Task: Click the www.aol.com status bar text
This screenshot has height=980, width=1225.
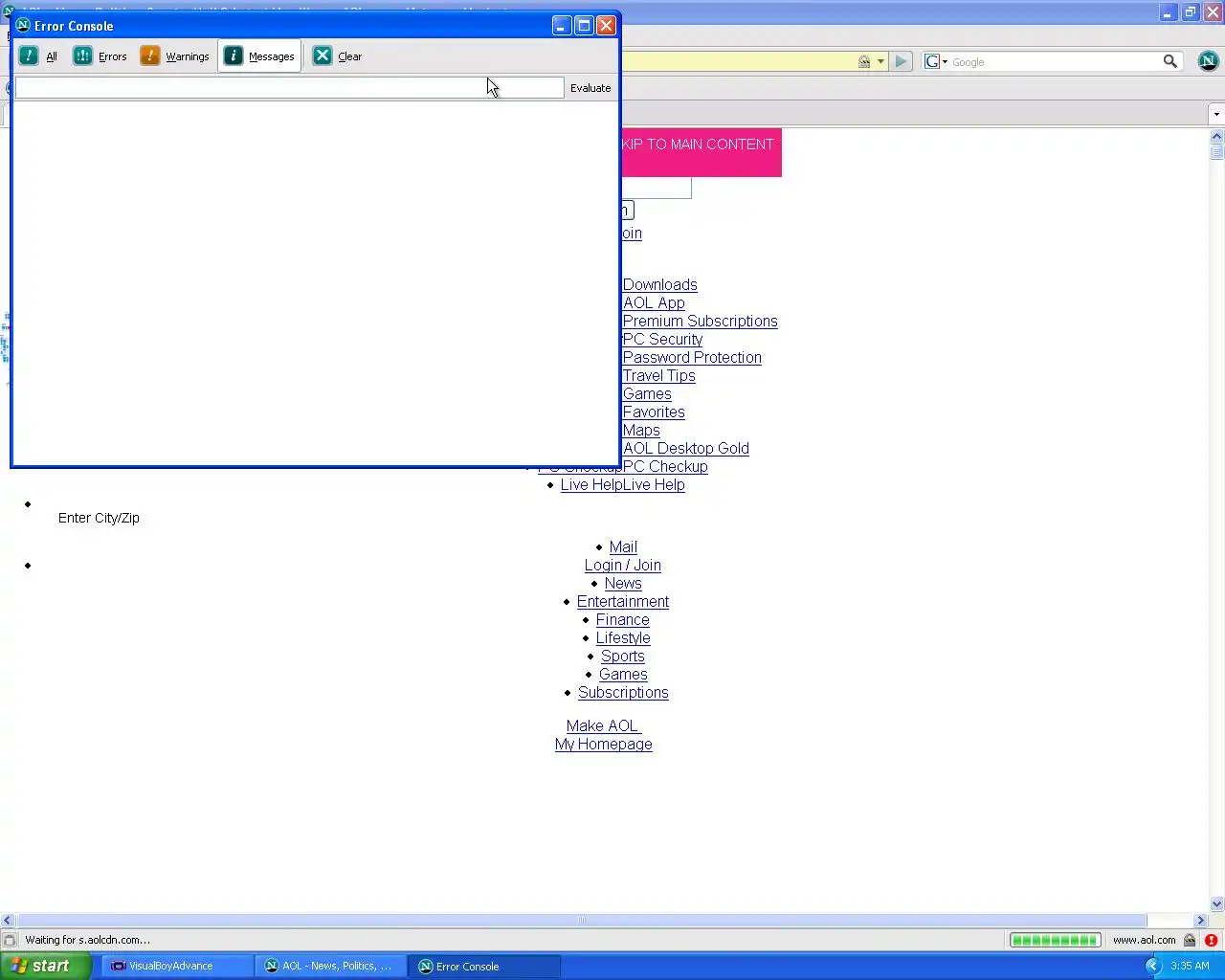Action: pos(1144,940)
